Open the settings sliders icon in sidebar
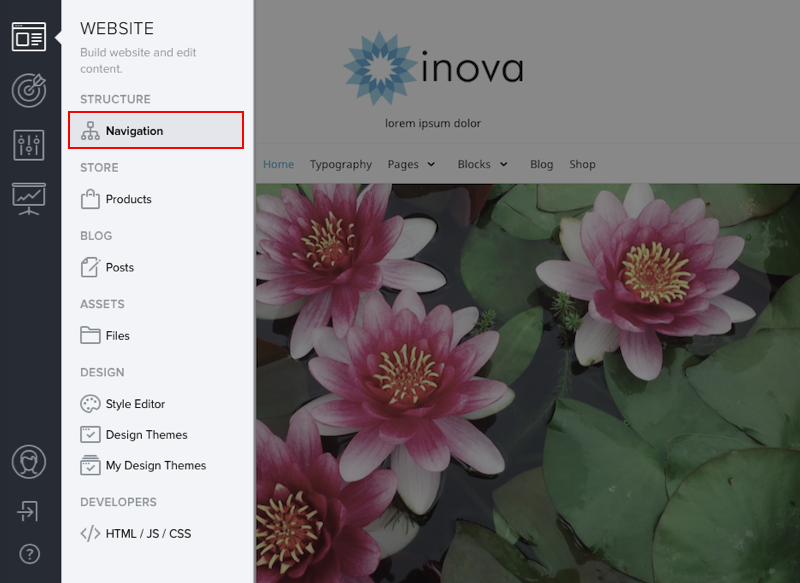The image size is (800, 583). tap(29, 145)
